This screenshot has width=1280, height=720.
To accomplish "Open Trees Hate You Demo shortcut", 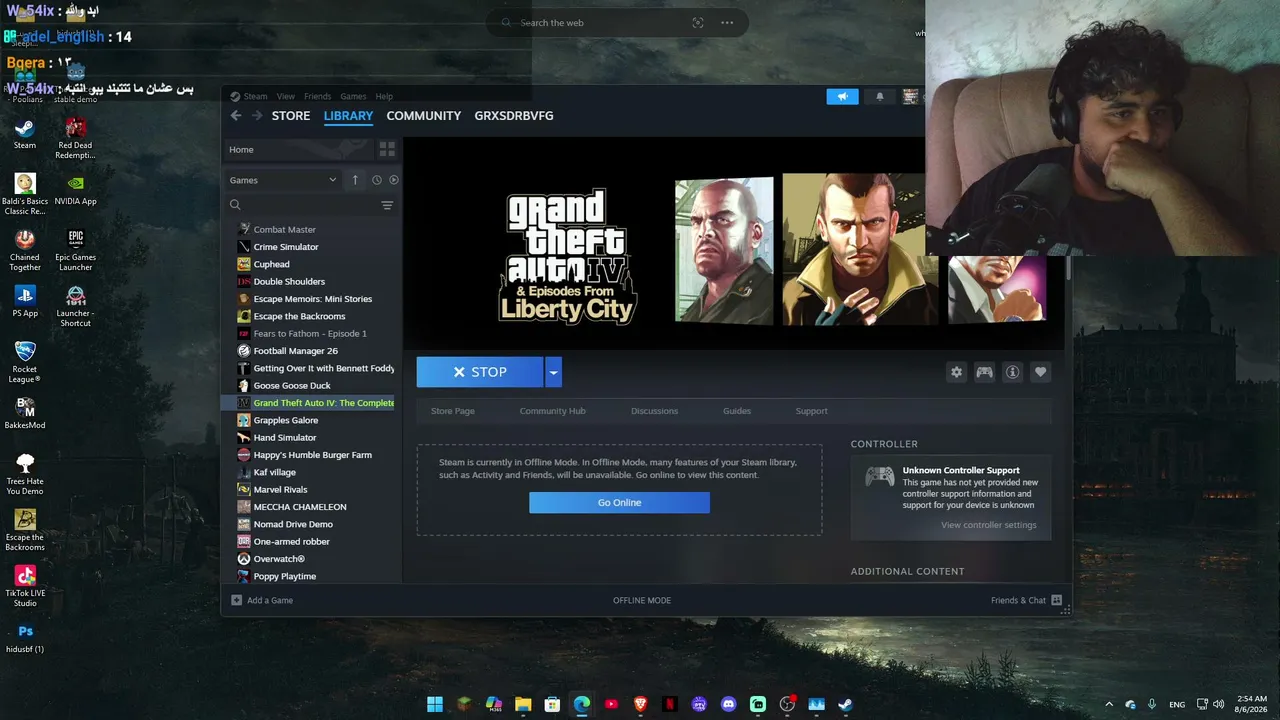I will [x=25, y=475].
